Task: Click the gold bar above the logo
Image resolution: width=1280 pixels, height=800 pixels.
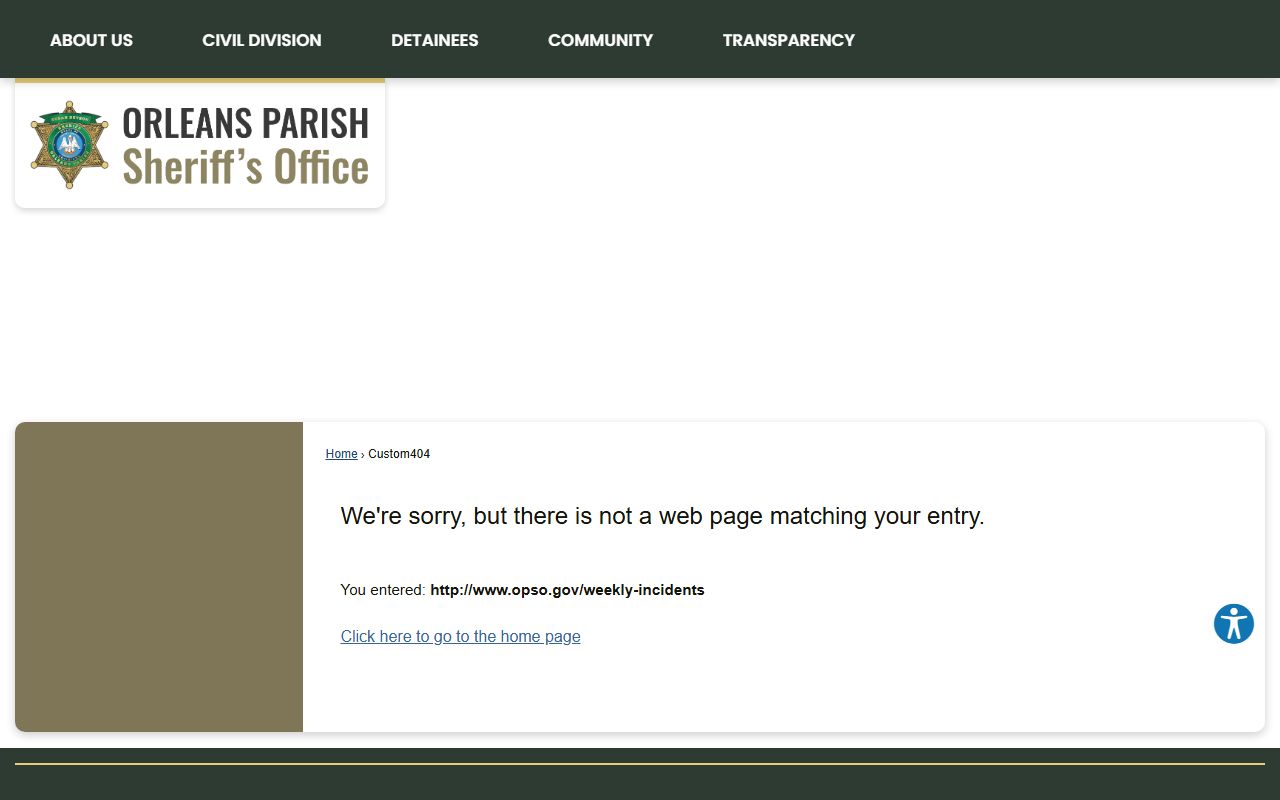Action: click(x=200, y=81)
